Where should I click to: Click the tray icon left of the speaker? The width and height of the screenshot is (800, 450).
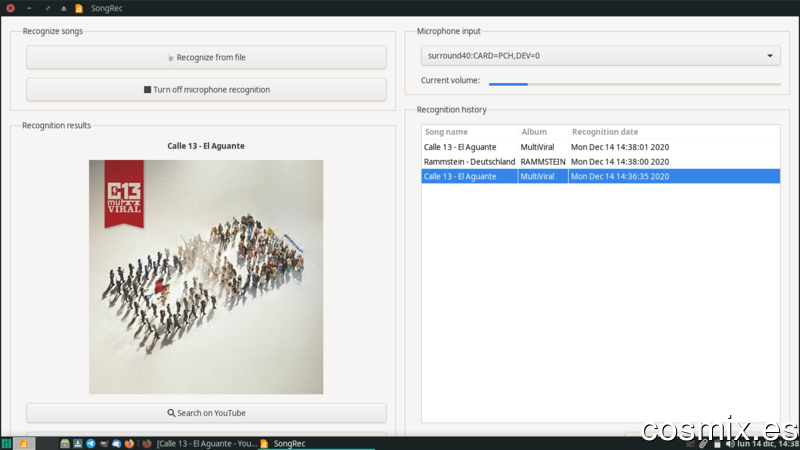point(717,444)
